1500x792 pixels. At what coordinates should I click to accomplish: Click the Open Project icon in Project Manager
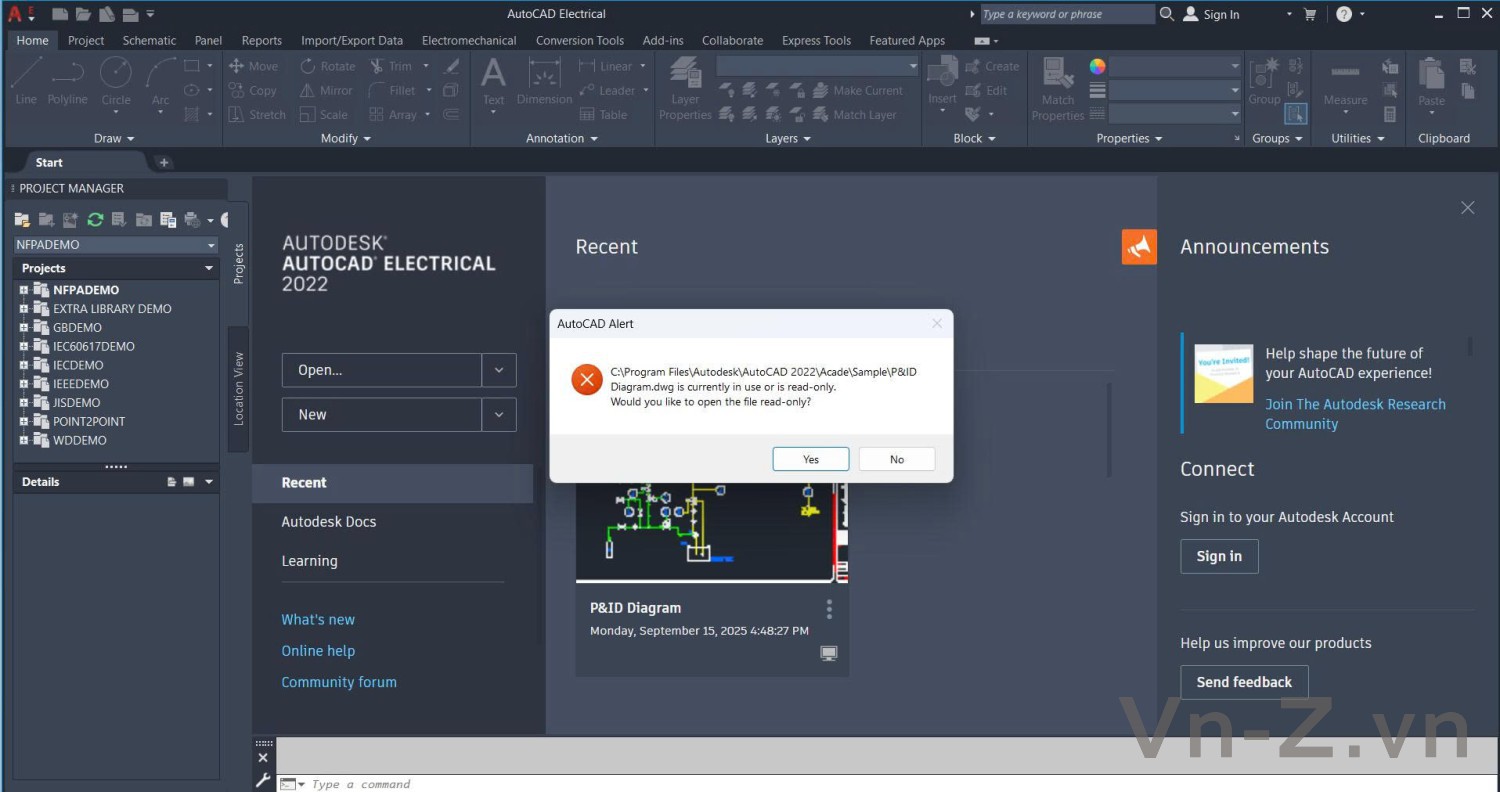[x=21, y=220]
